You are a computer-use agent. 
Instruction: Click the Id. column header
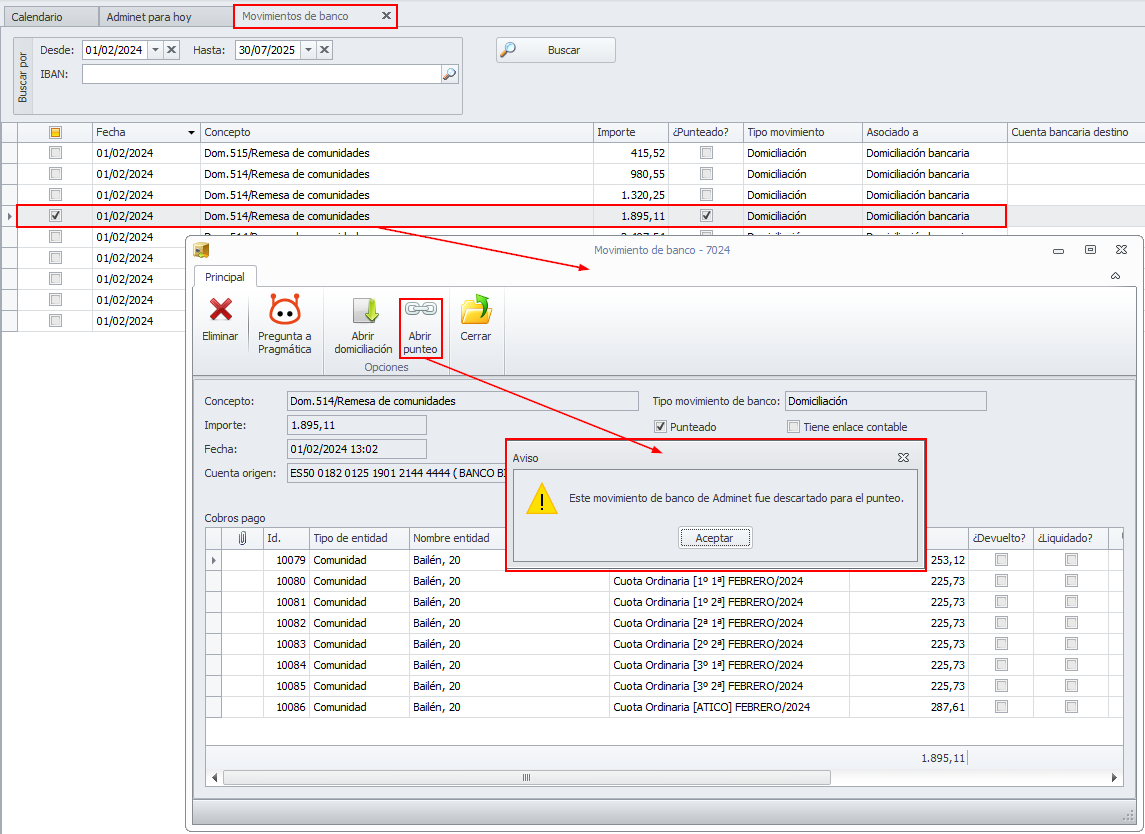(286, 538)
